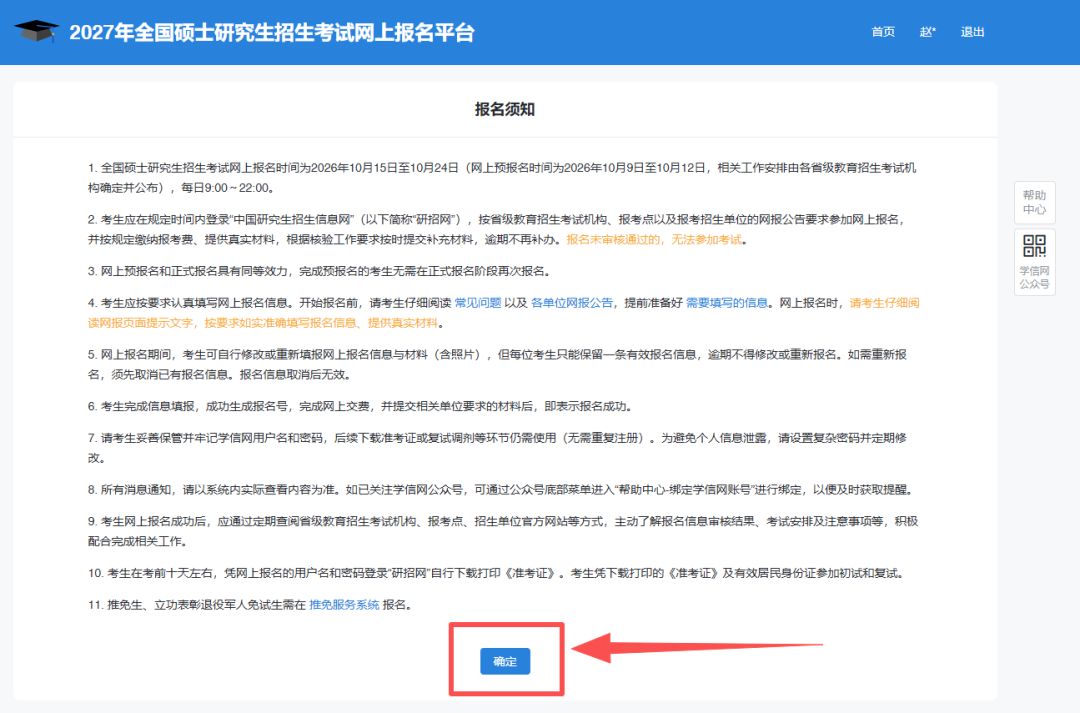
Task: Click 退出 to log out
Action: tap(973, 32)
